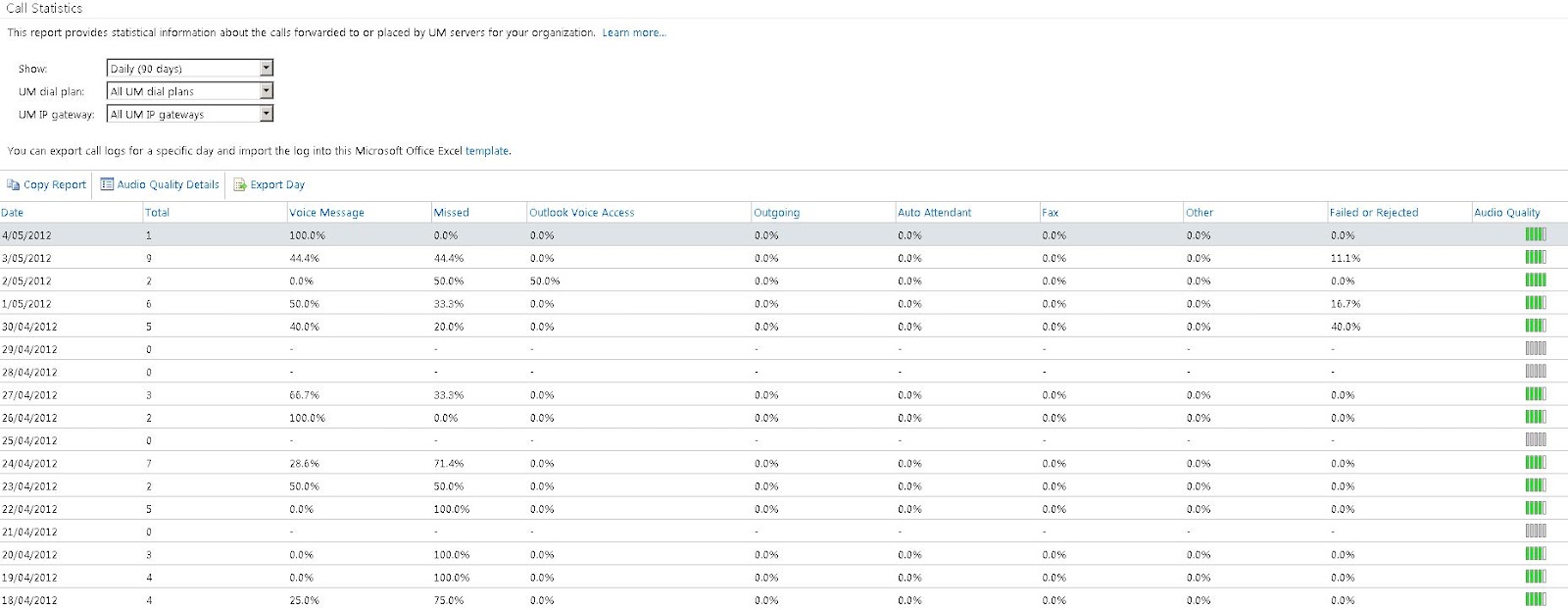Screen dimensions: 1568x610
Task: Click audio quality bars for 18/04/2012
Action: coord(1535,599)
